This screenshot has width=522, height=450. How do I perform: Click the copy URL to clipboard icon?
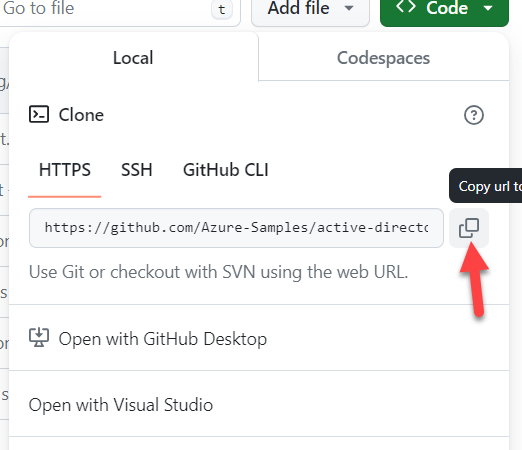(469, 228)
